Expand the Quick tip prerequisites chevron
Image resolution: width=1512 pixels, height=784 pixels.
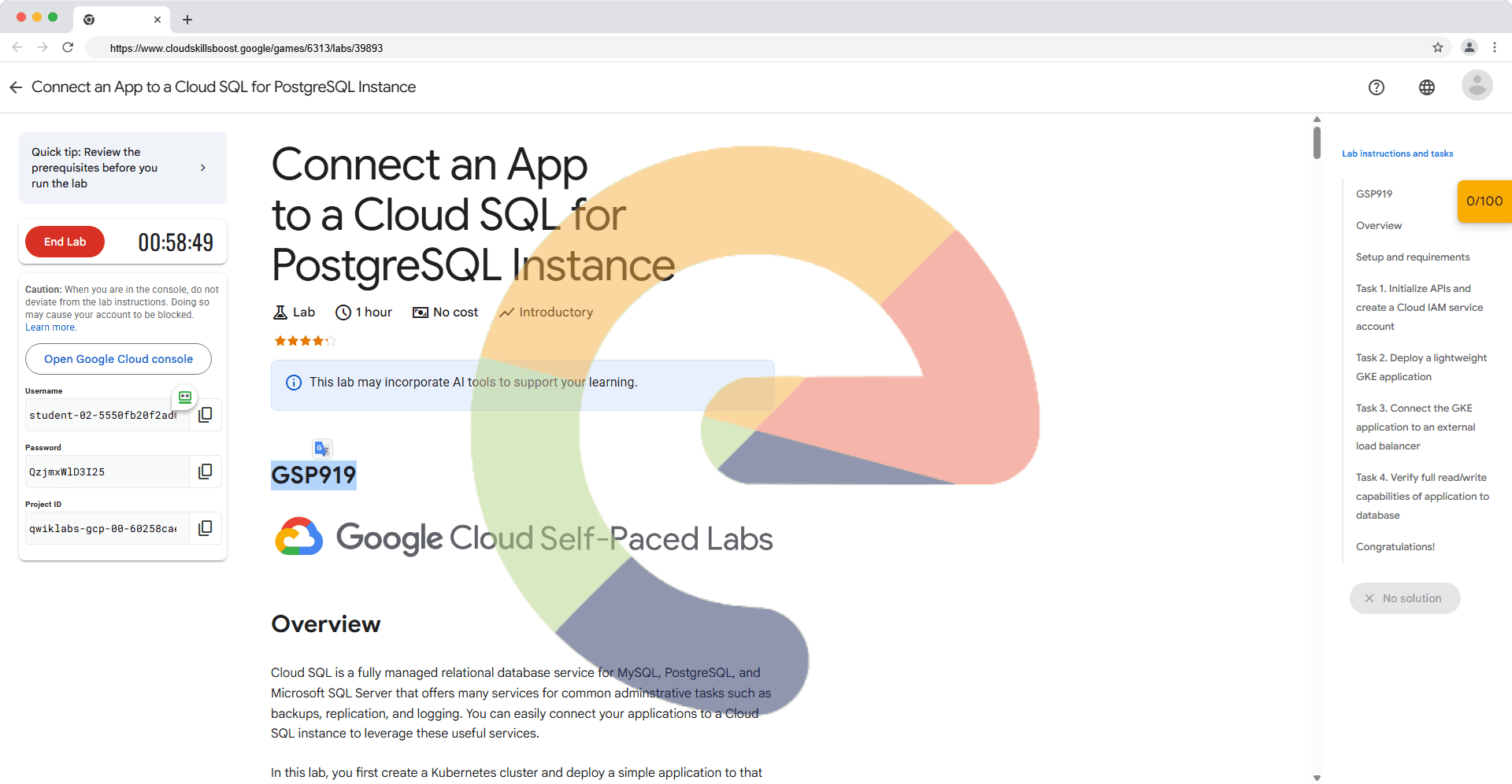tap(203, 168)
